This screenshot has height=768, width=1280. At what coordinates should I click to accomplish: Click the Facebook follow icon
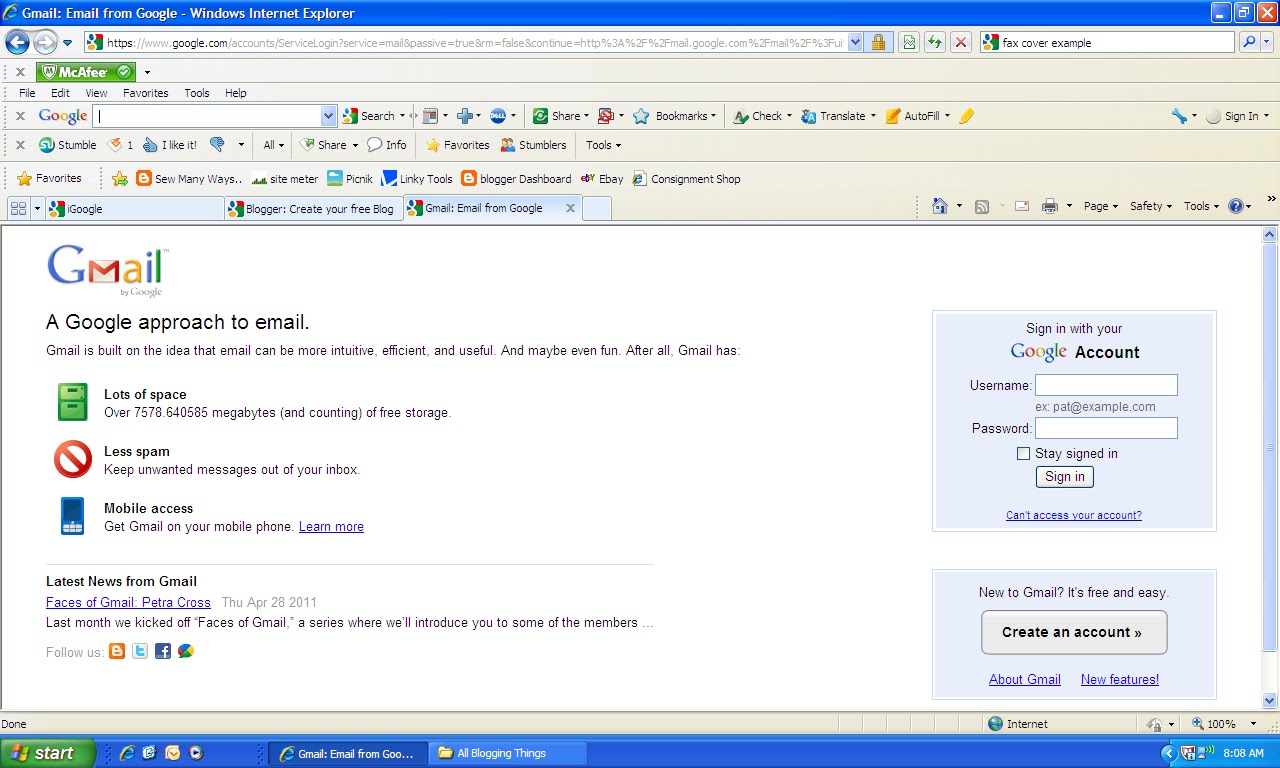(x=163, y=651)
